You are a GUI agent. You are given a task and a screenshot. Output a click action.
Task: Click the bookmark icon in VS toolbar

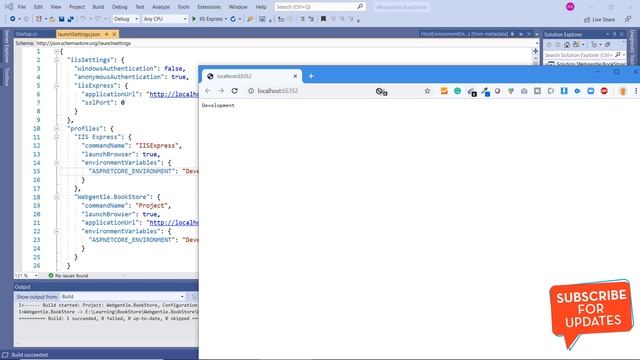[x=323, y=19]
